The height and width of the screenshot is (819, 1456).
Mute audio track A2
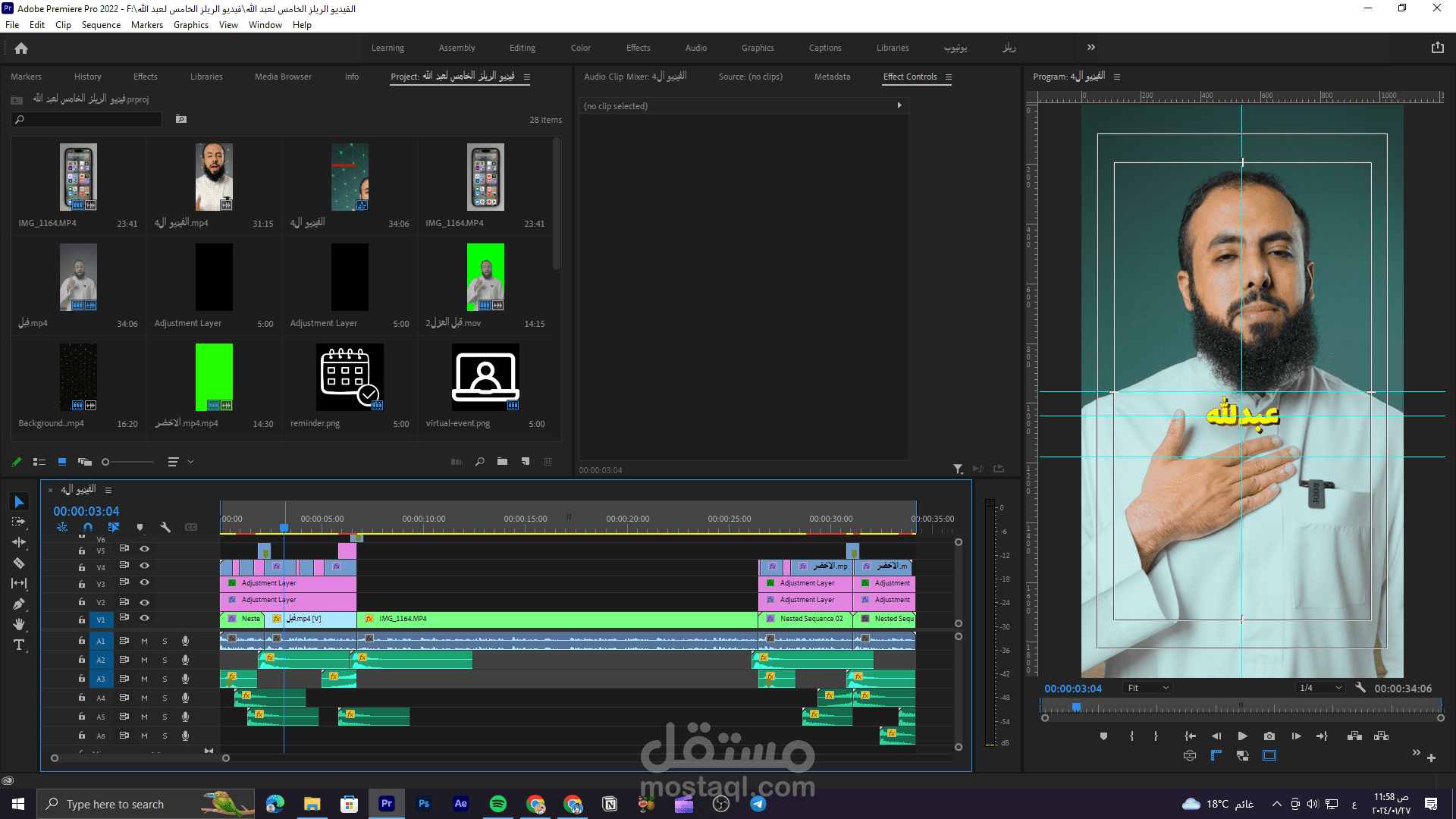point(144,660)
